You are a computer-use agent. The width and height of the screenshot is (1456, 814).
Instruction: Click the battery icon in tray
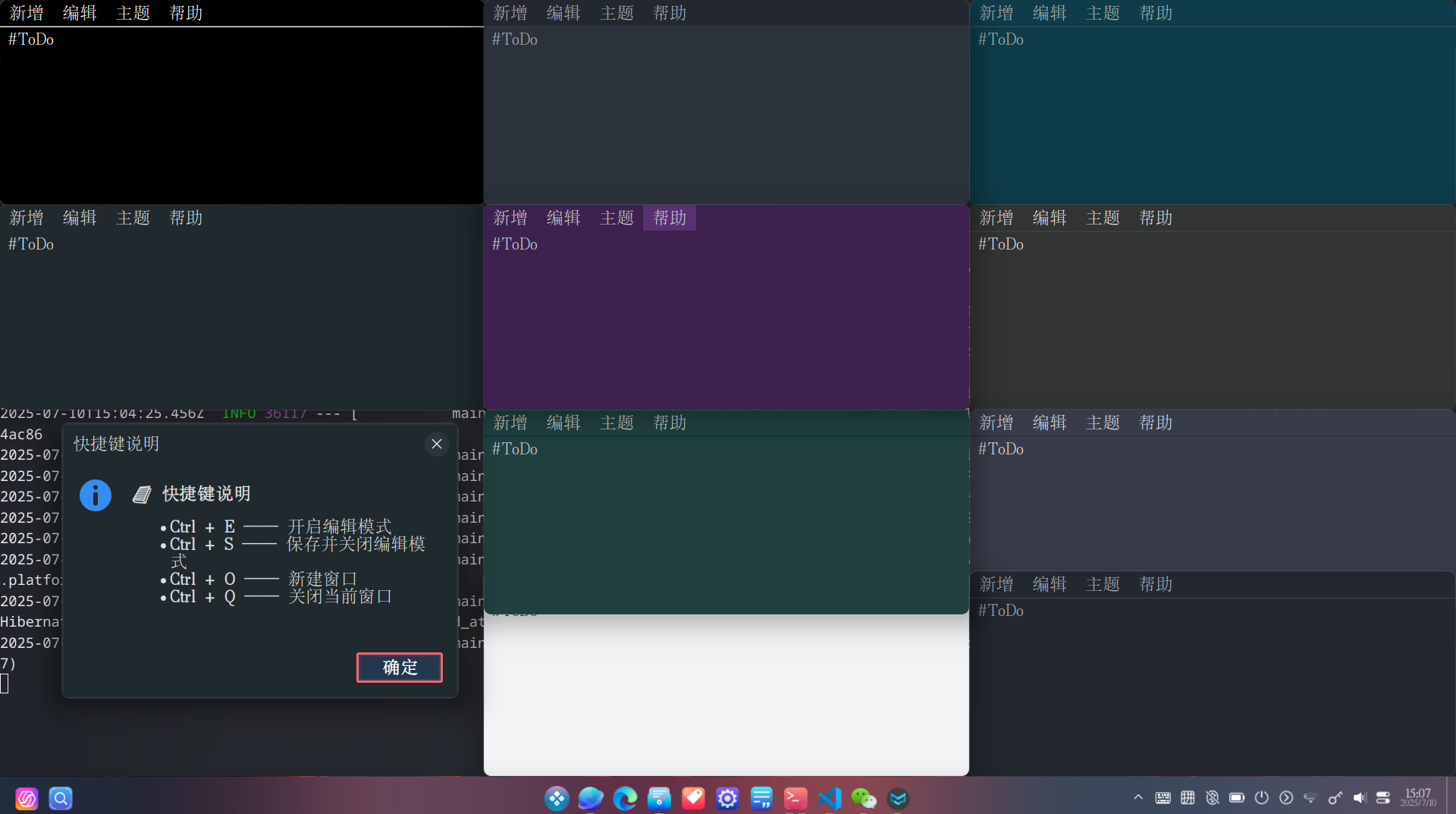click(x=1237, y=797)
